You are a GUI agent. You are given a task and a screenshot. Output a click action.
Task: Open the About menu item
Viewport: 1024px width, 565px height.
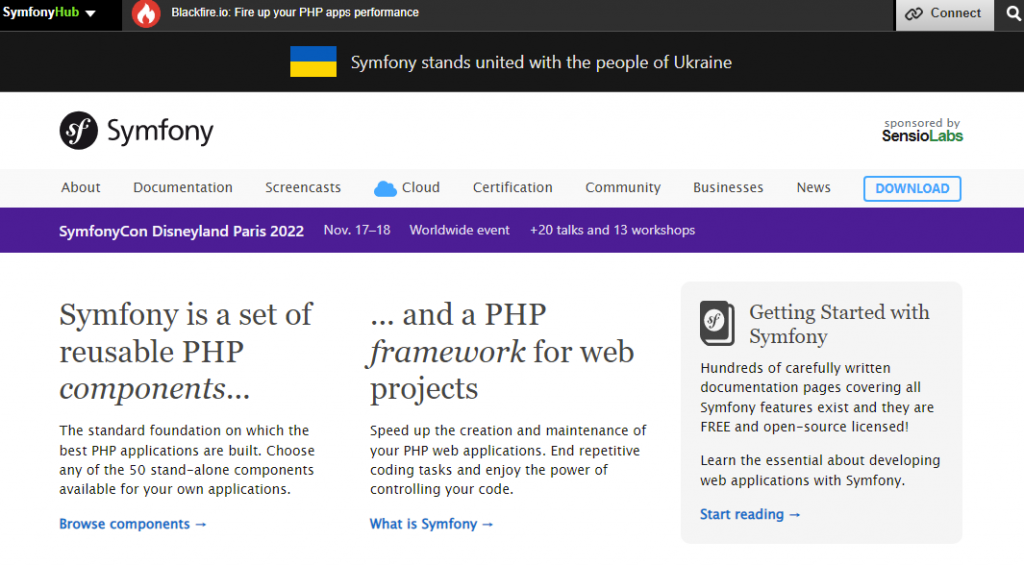pos(81,188)
